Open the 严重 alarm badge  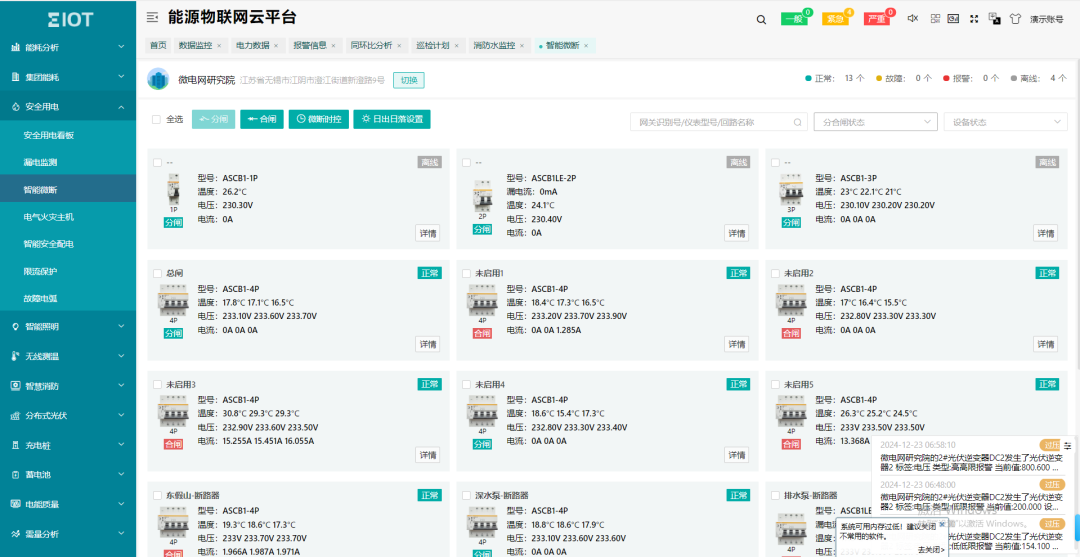pos(877,19)
